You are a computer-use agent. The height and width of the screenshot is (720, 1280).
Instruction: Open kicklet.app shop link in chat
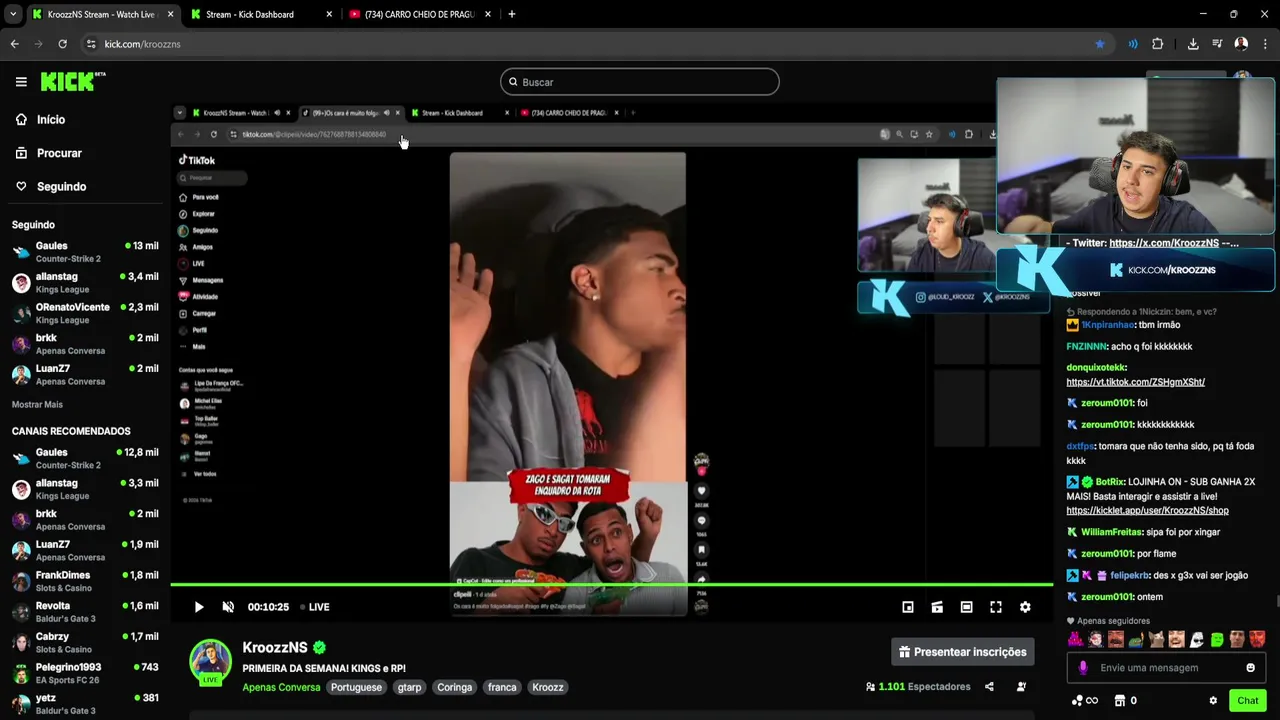[x=1147, y=511]
